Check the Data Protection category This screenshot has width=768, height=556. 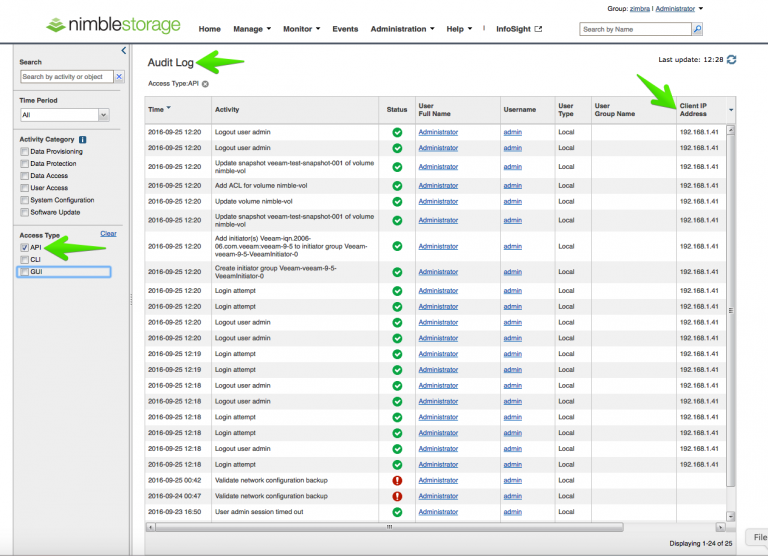coord(24,164)
